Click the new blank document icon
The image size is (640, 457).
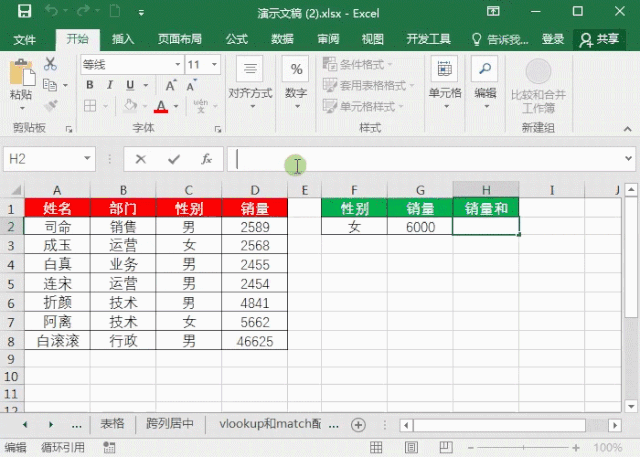coord(115,11)
